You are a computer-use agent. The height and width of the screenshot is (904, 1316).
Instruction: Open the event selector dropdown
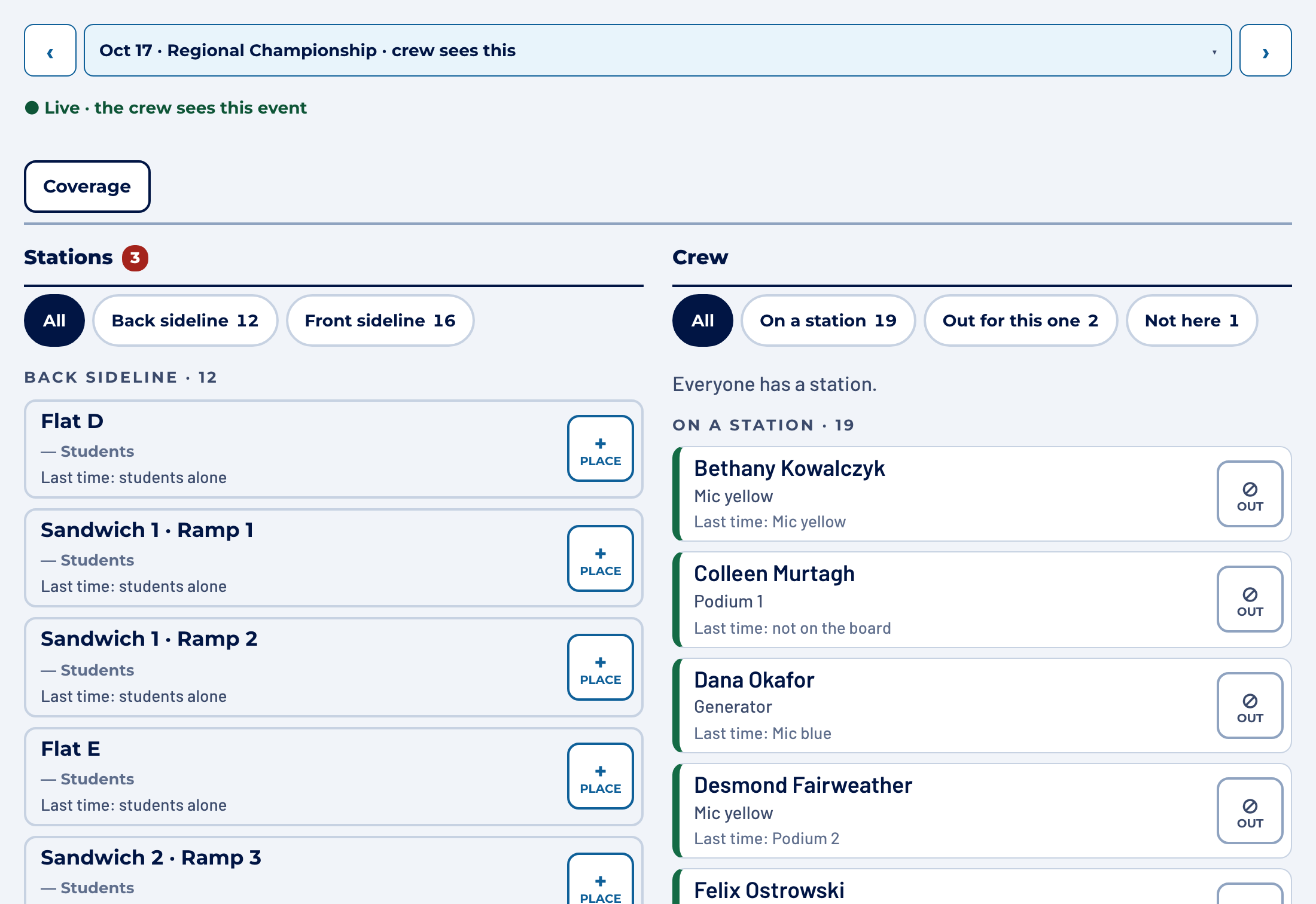pos(658,50)
